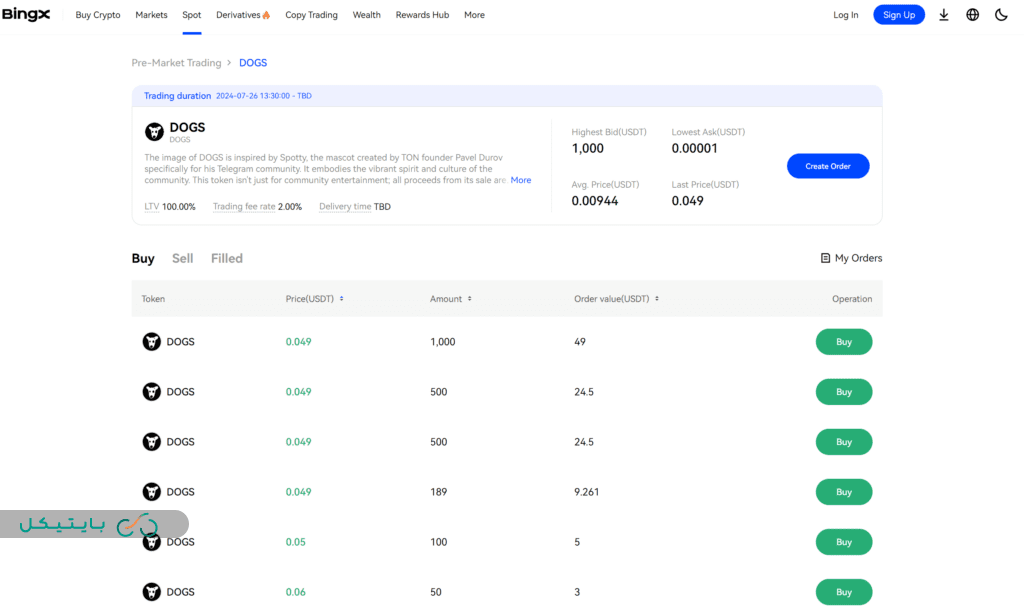Toggle dark mode moon icon
Image resolution: width=1024 pixels, height=606 pixels.
click(1001, 15)
